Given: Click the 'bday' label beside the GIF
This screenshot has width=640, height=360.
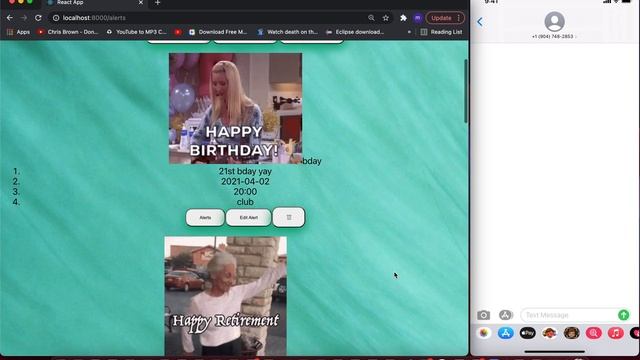Looking at the screenshot, I should [x=312, y=161].
